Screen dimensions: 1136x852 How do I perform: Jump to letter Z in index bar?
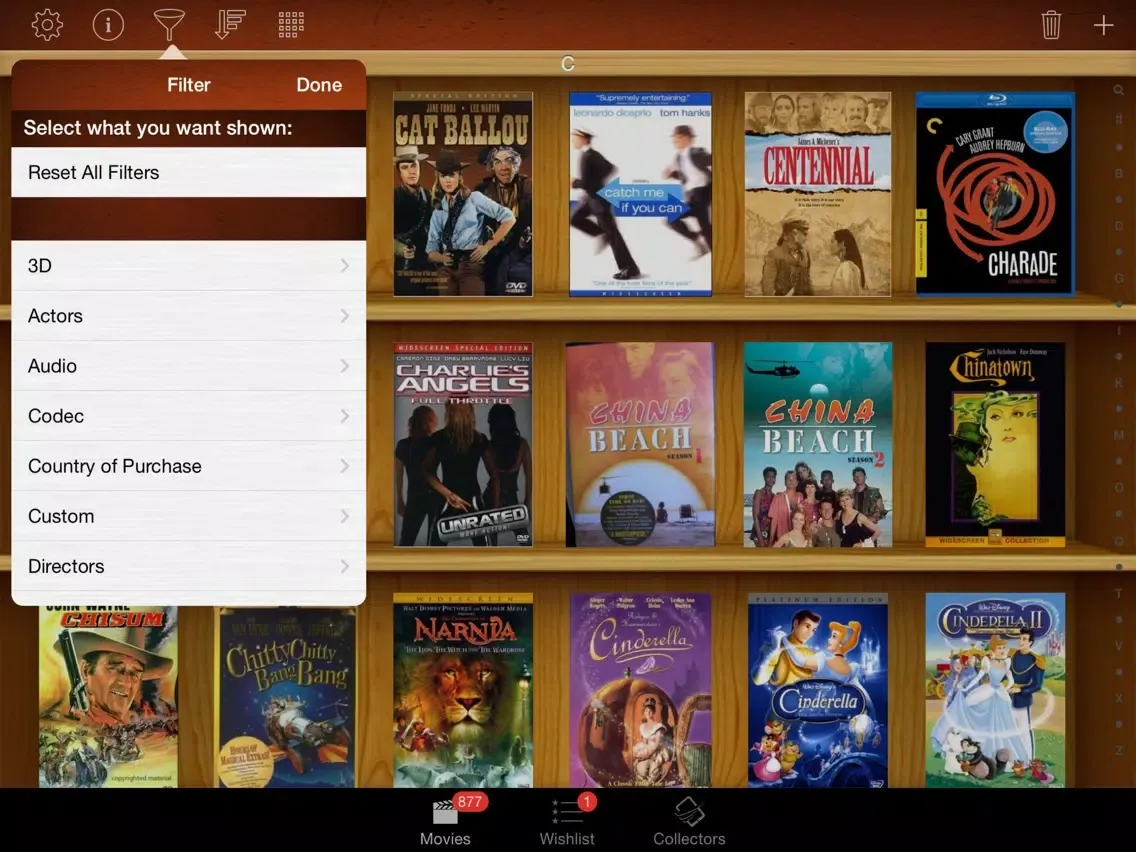tap(1119, 751)
